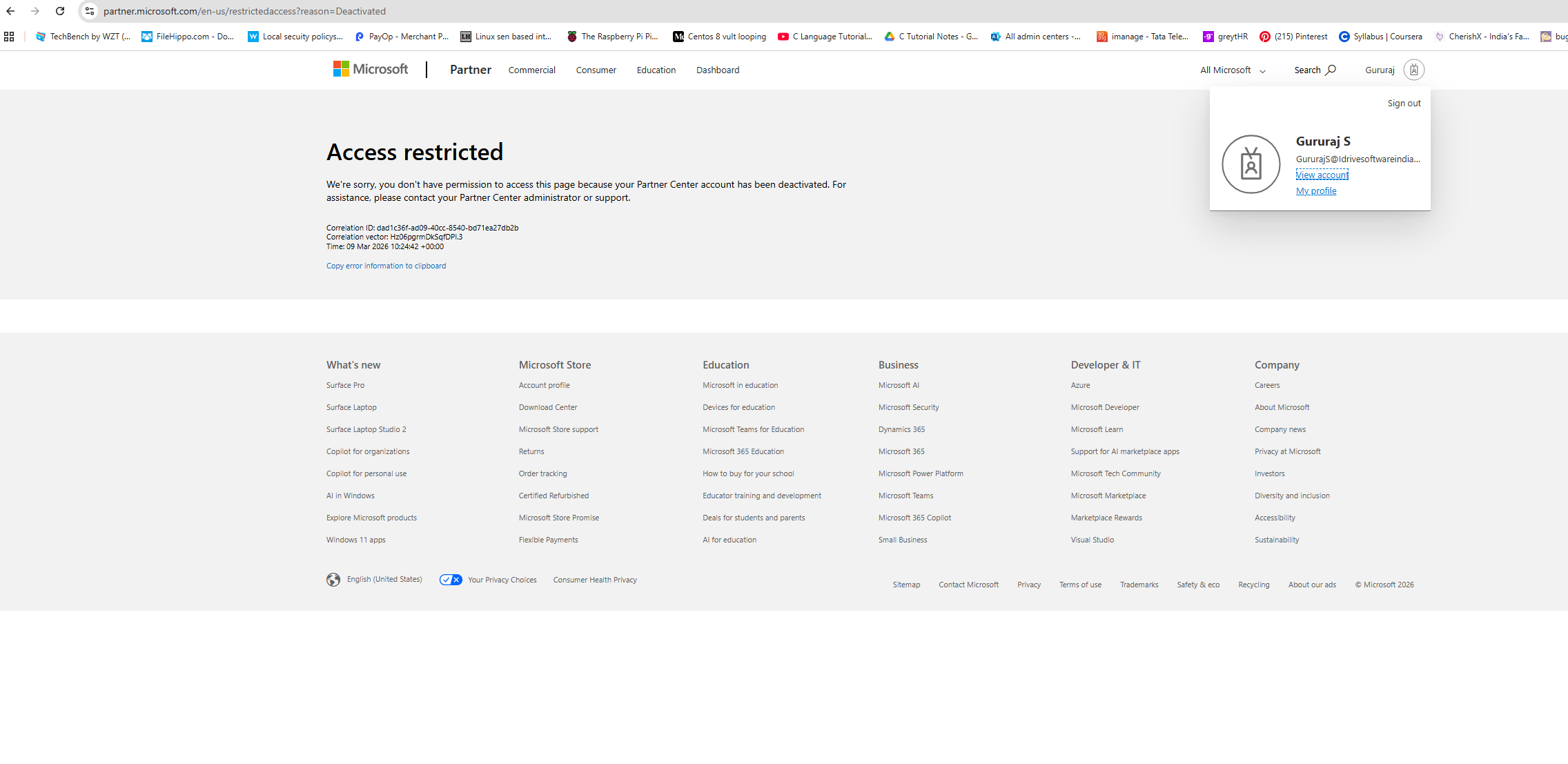Open The Raspberry Pi bookmark
The width and height of the screenshot is (1568, 764).
pos(613,37)
